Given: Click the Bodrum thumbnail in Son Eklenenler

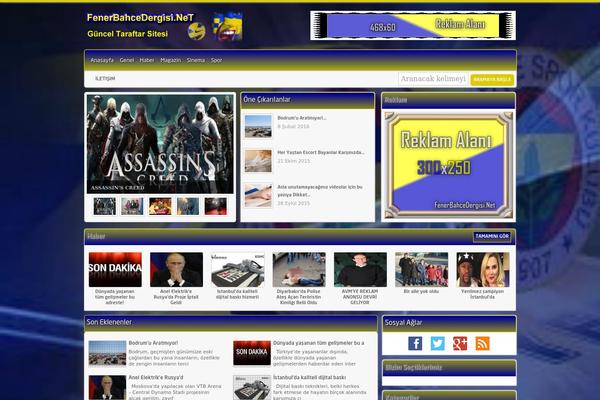Looking at the screenshot, I should tap(107, 353).
